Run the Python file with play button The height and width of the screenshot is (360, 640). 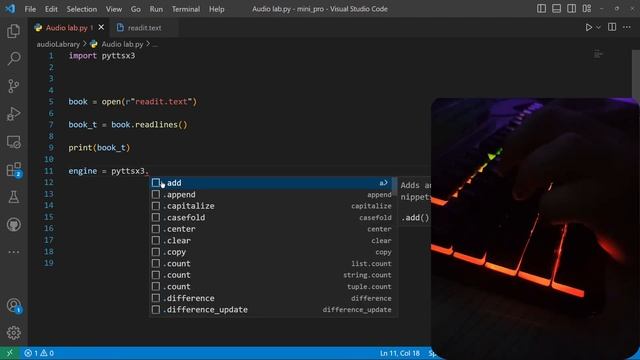click(589, 27)
